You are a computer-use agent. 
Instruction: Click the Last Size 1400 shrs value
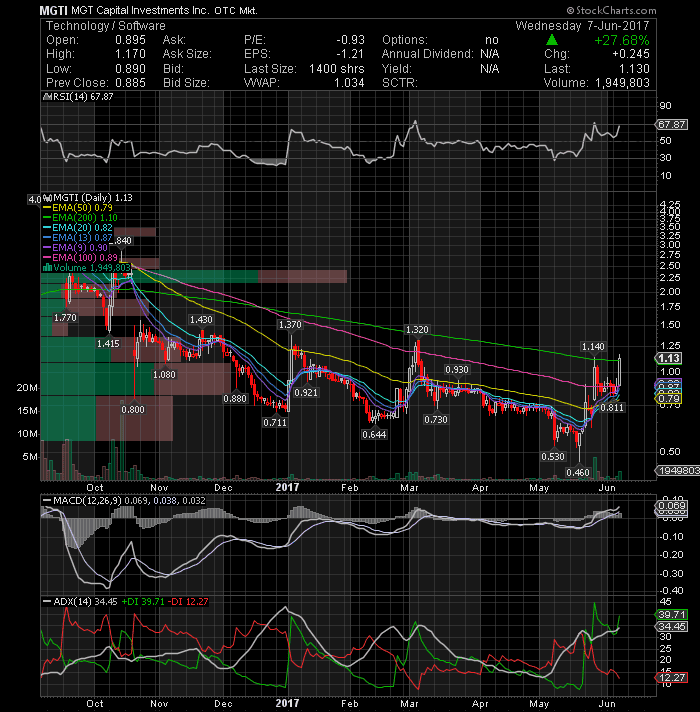(336, 69)
